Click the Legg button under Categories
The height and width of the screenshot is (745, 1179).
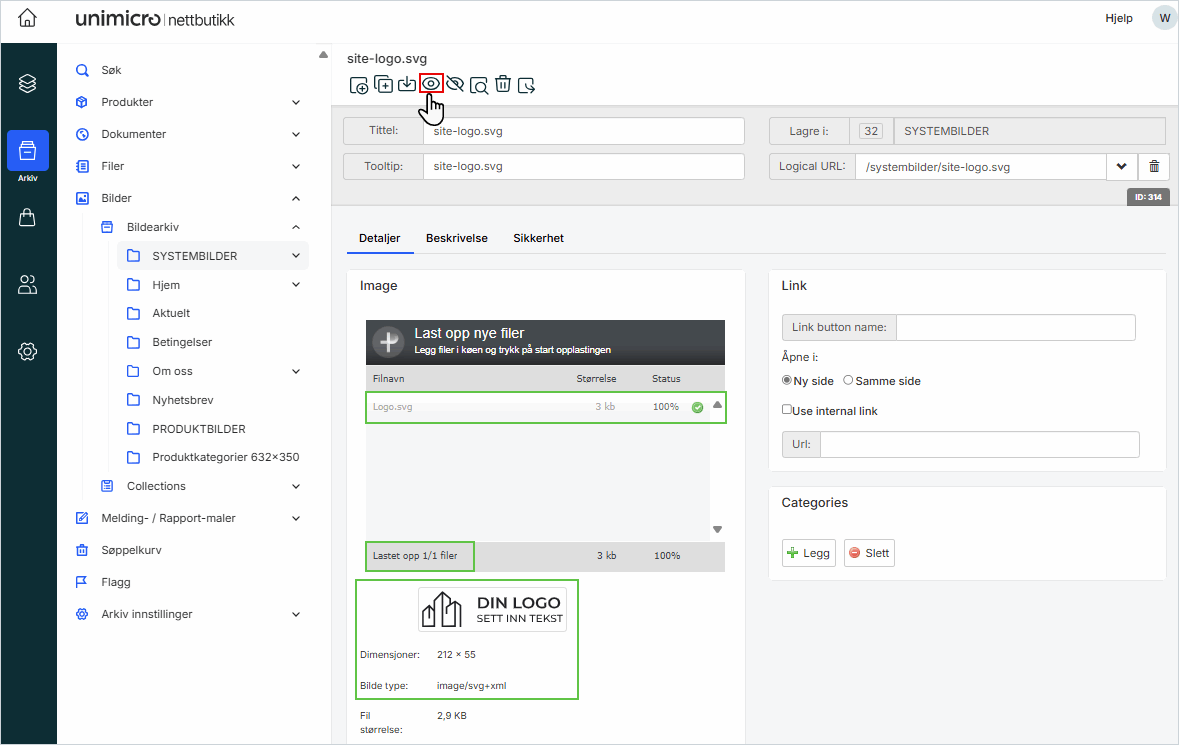pos(808,553)
